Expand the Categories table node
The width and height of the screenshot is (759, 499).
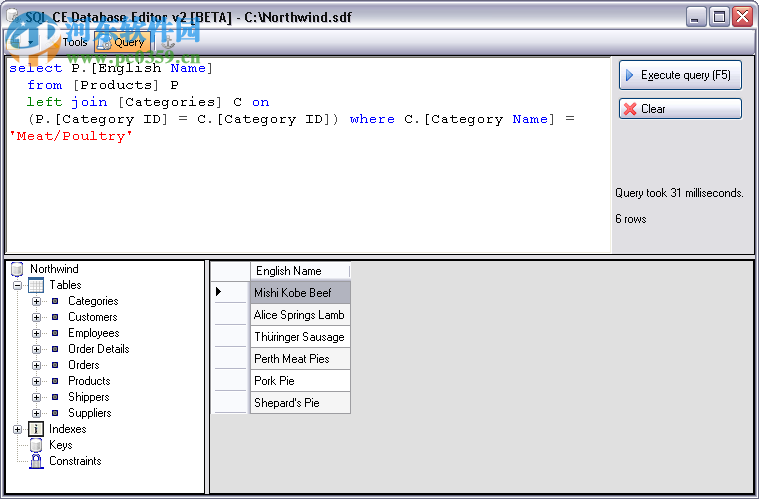pos(36,301)
